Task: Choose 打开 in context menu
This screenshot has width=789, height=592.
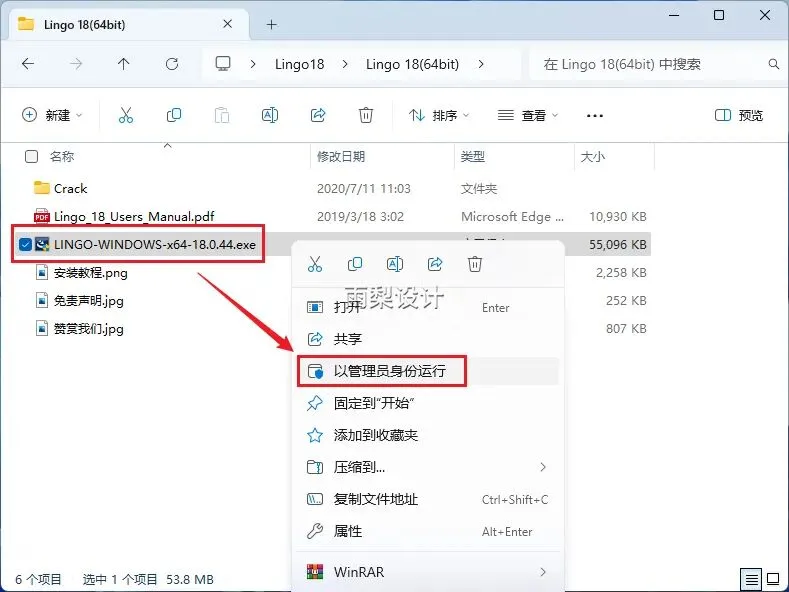Action: click(x=427, y=307)
